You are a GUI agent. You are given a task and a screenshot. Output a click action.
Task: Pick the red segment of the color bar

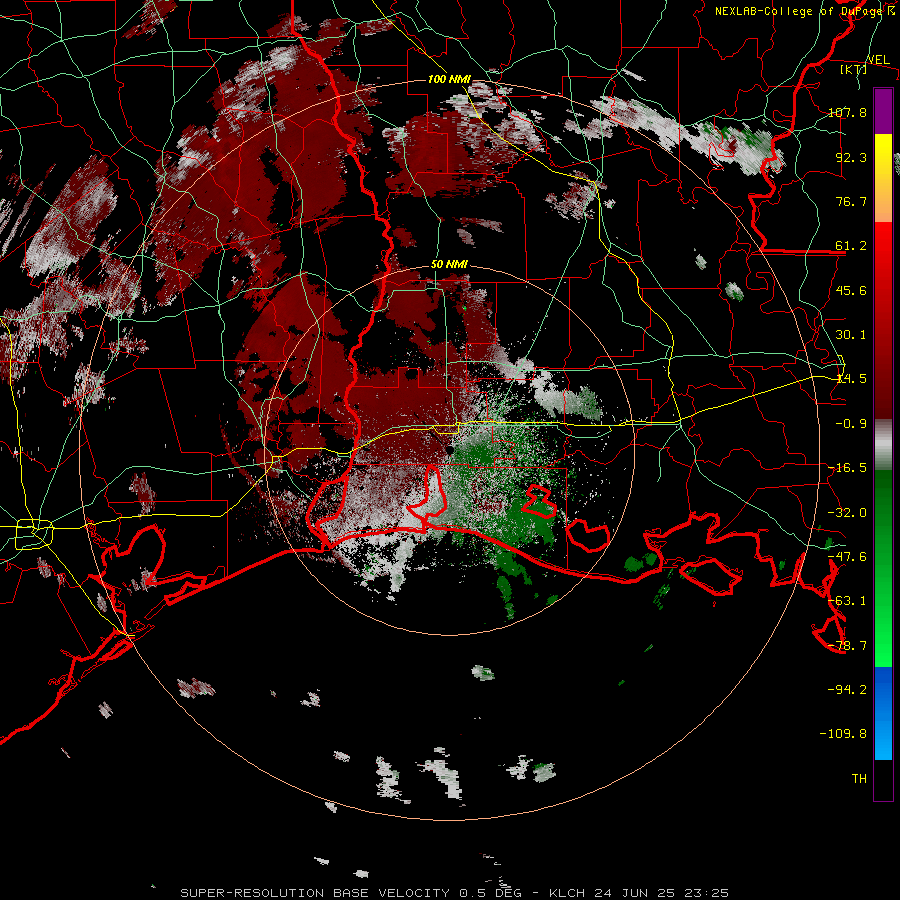pyautogui.click(x=883, y=319)
